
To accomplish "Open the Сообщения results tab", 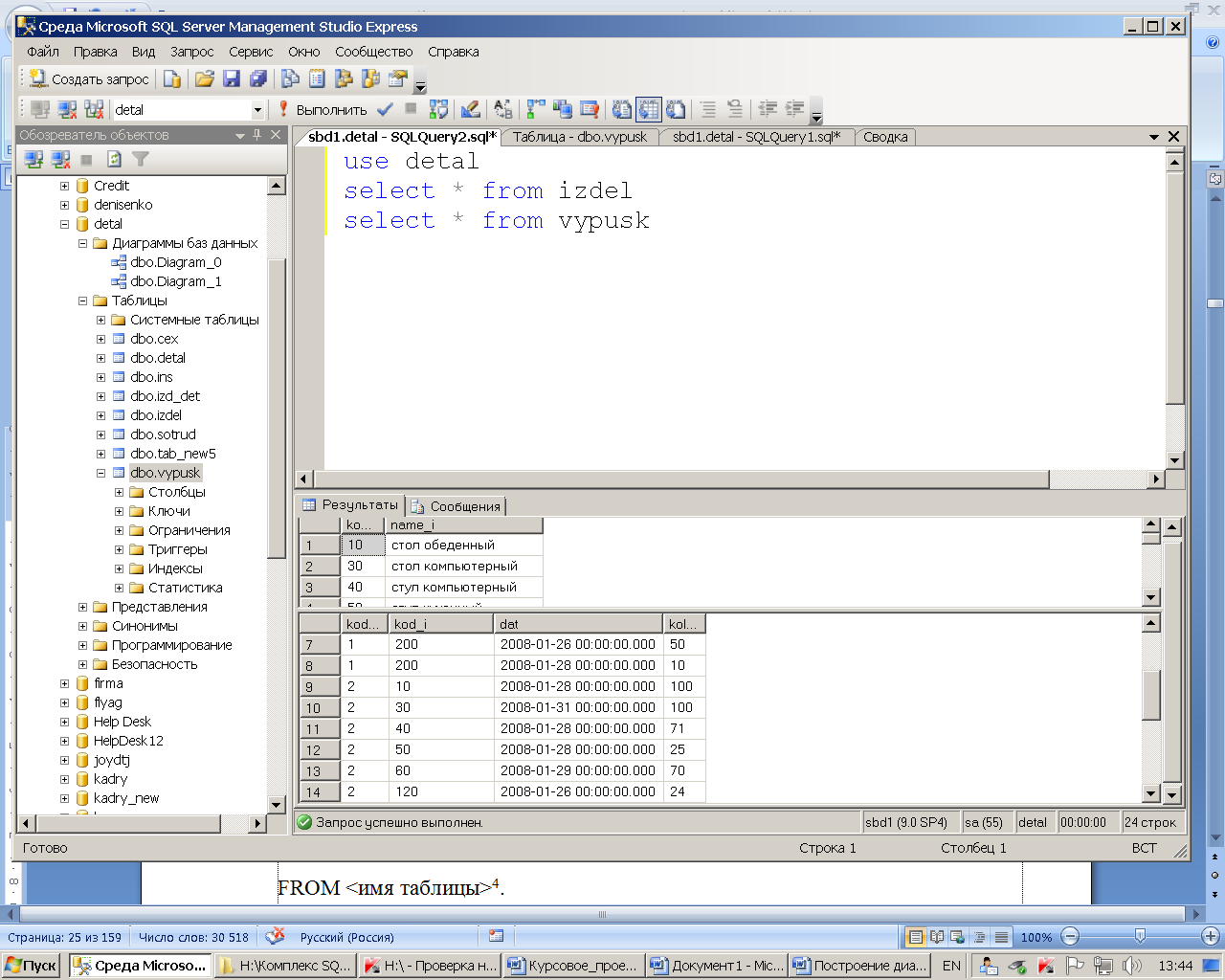I will coord(456,506).
